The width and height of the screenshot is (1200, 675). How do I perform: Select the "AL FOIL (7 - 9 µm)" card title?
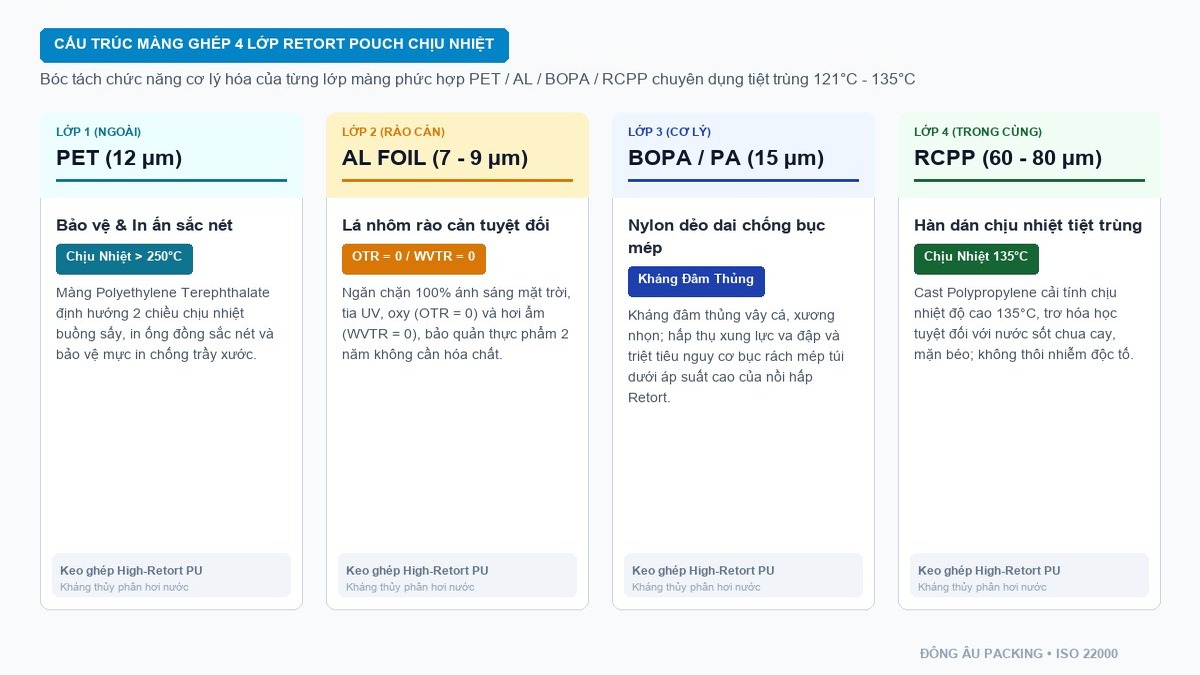coord(435,158)
